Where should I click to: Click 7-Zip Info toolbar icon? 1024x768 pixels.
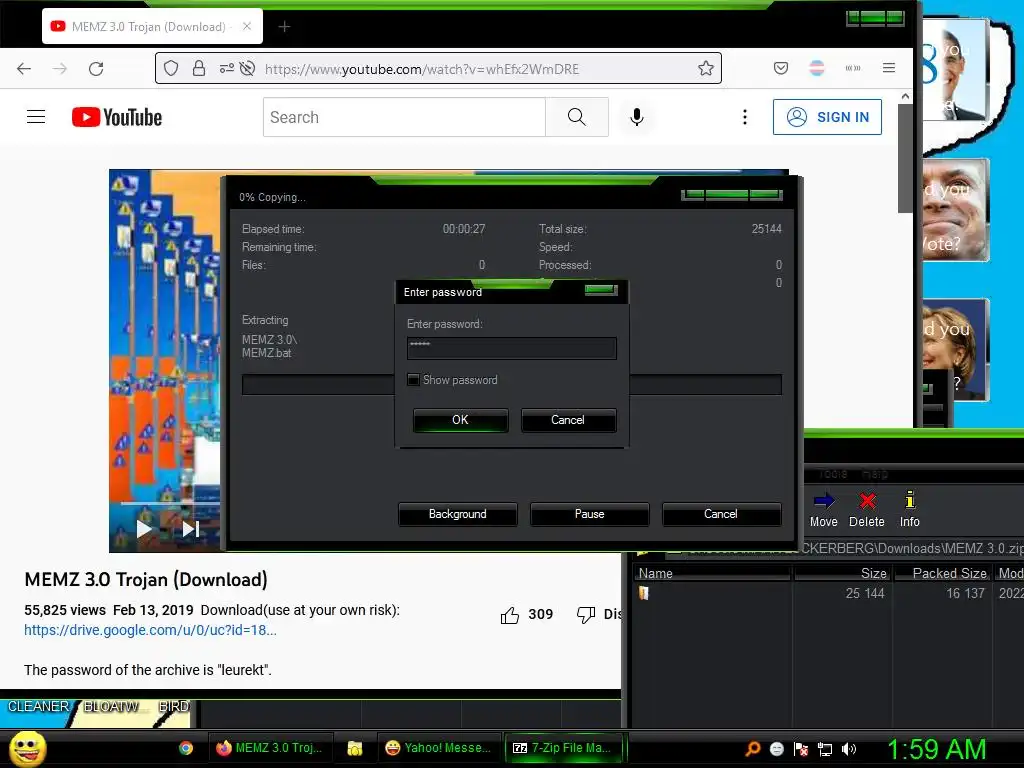[x=910, y=509]
